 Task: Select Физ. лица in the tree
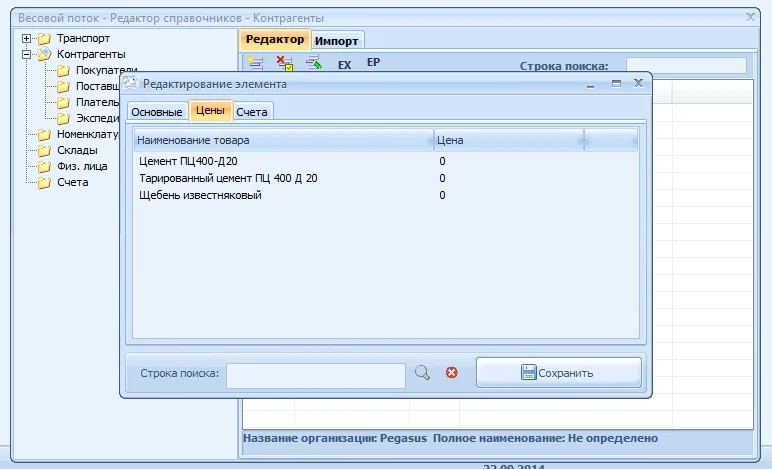[x=82, y=166]
